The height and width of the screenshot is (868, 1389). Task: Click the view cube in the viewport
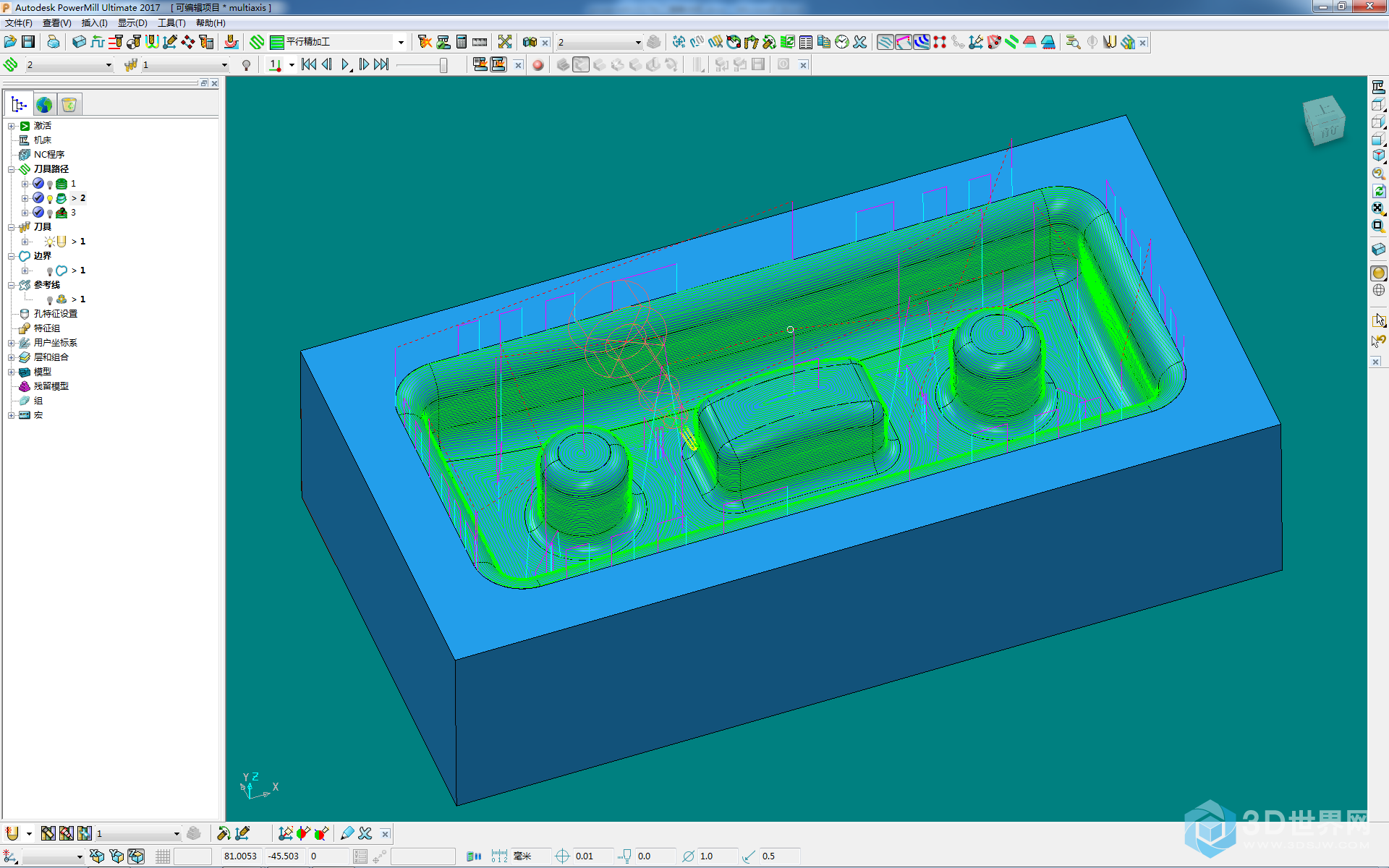[x=1324, y=120]
